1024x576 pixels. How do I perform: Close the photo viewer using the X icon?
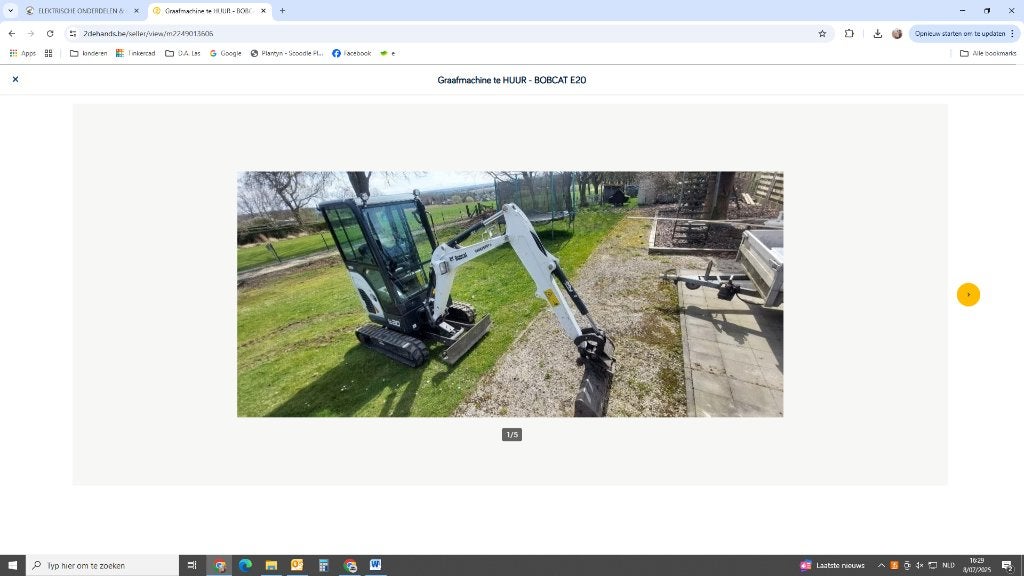(x=15, y=79)
